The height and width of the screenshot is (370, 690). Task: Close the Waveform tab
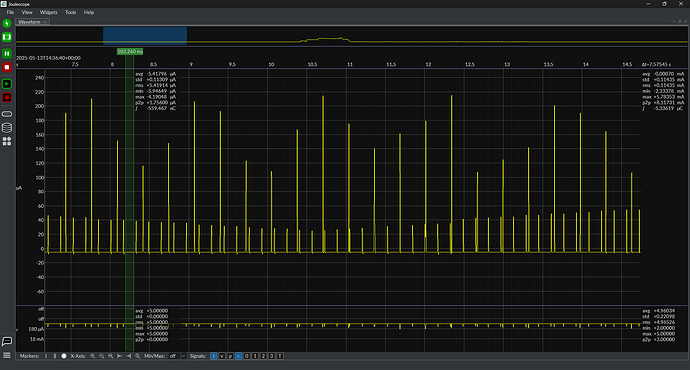pyautogui.click(x=45, y=22)
